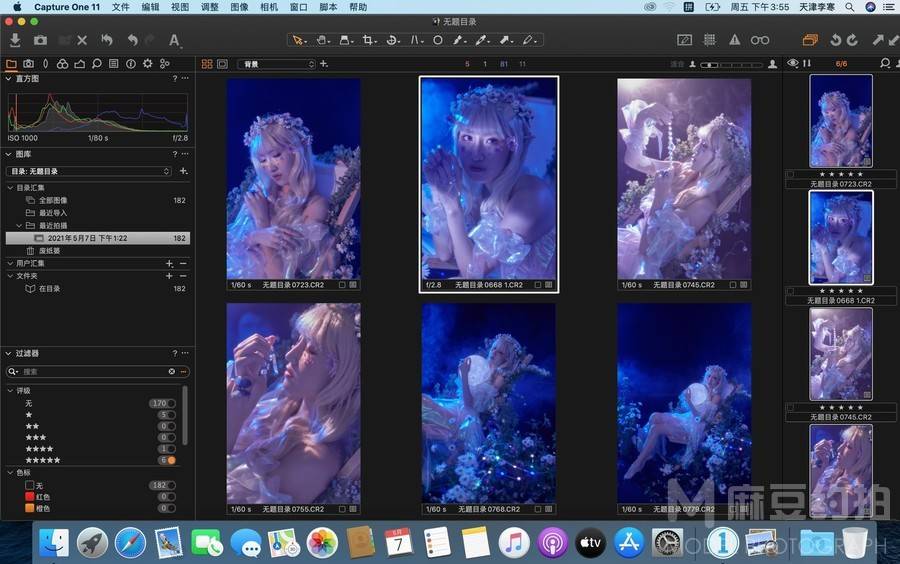Image resolution: width=900 pixels, height=564 pixels.
Task: Switch to single-image primary view icon
Action: (223, 64)
